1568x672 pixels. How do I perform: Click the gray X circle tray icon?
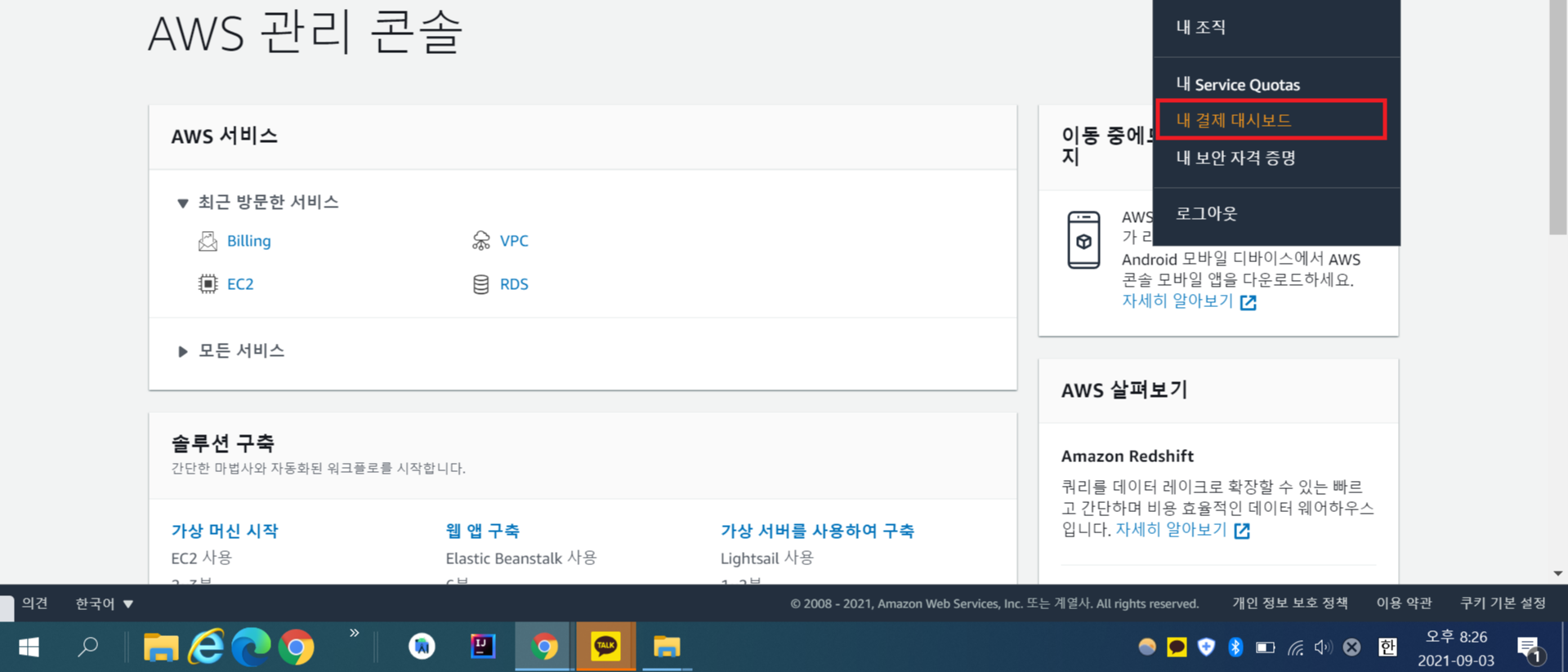coord(1351,648)
